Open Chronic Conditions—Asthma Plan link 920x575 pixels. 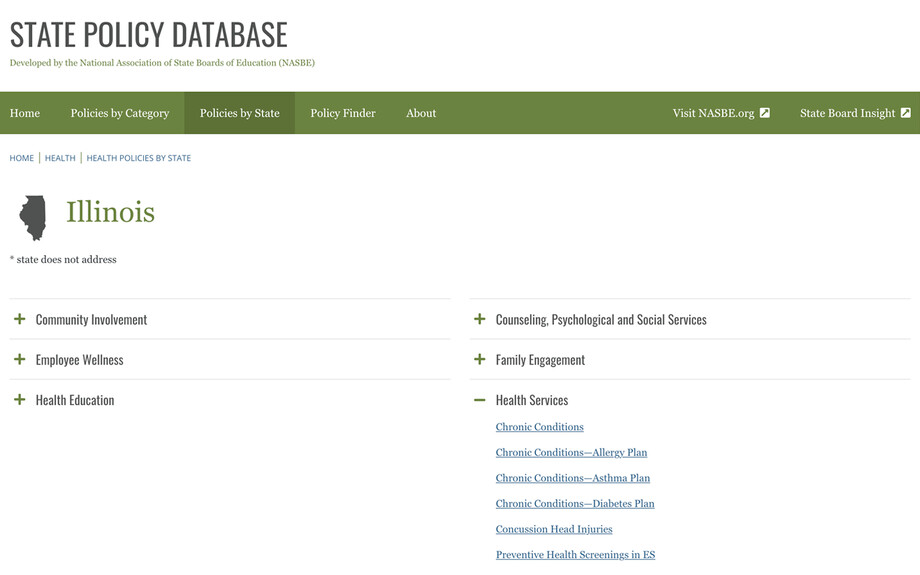pos(573,478)
